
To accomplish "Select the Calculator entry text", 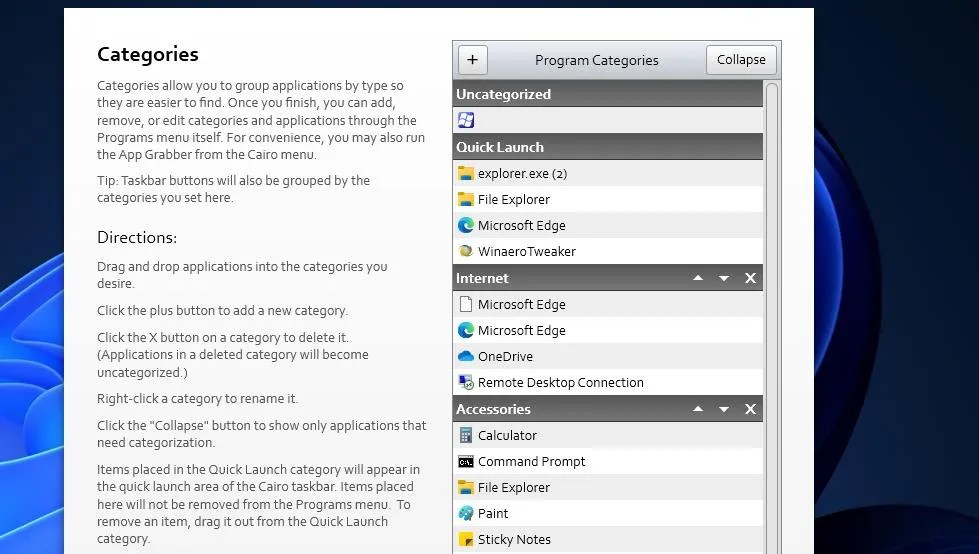I will [508, 435].
